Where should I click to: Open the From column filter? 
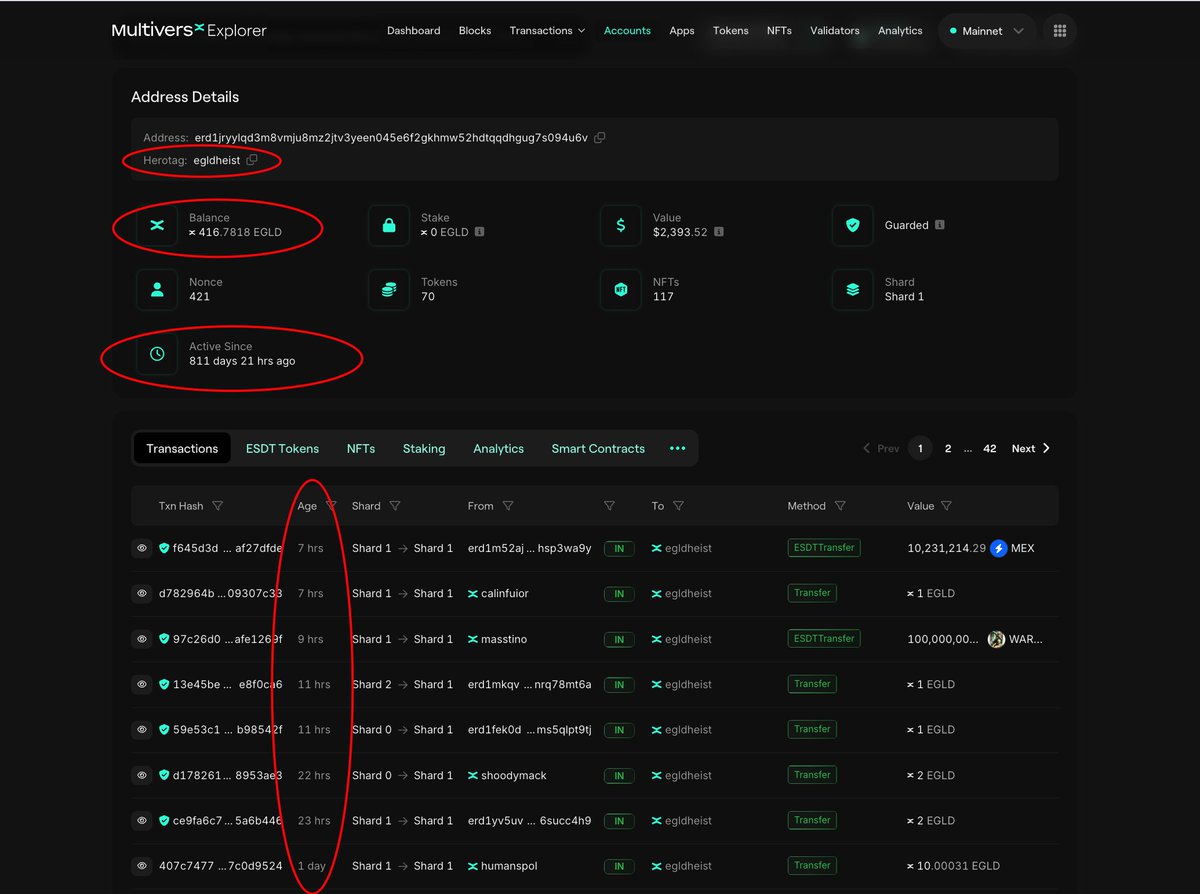tap(508, 506)
